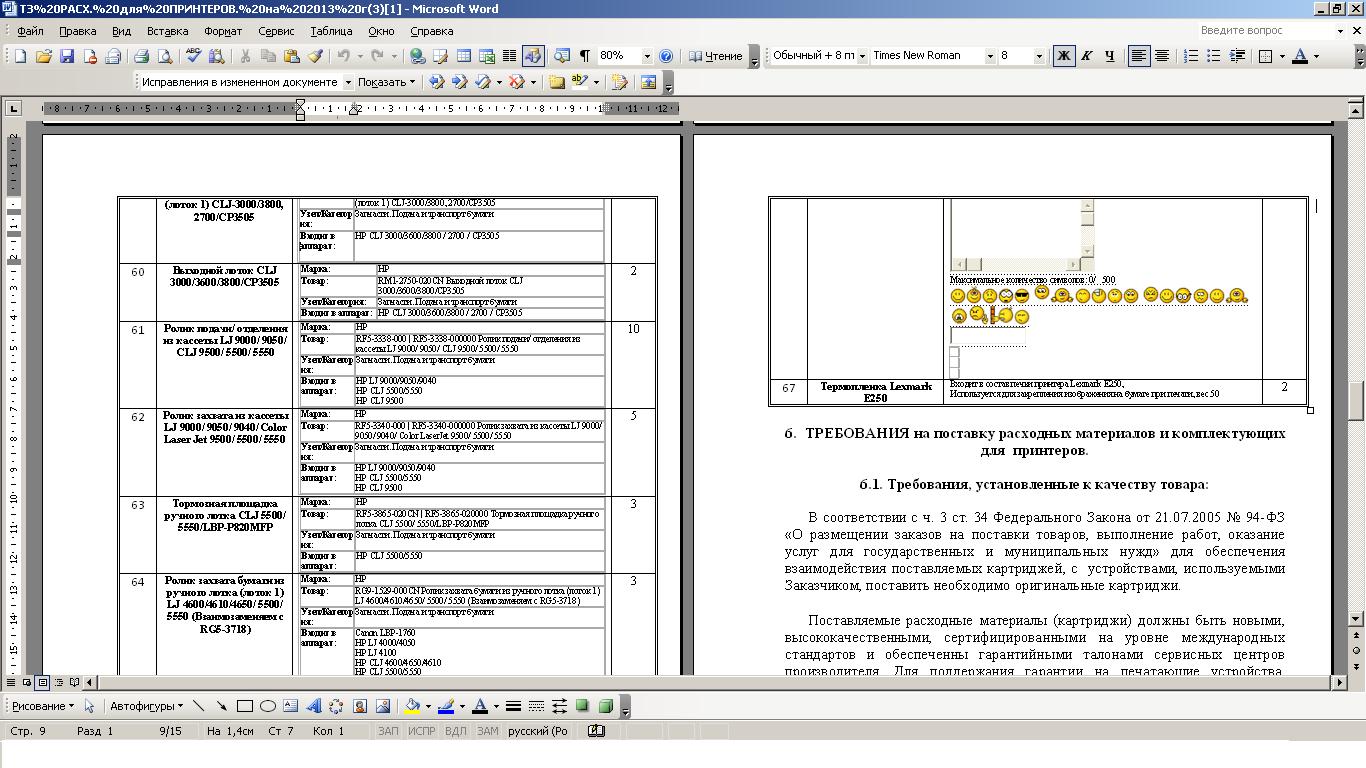This screenshot has width=1366, height=768.
Task: Click the Print Preview icon
Action: 164,56
